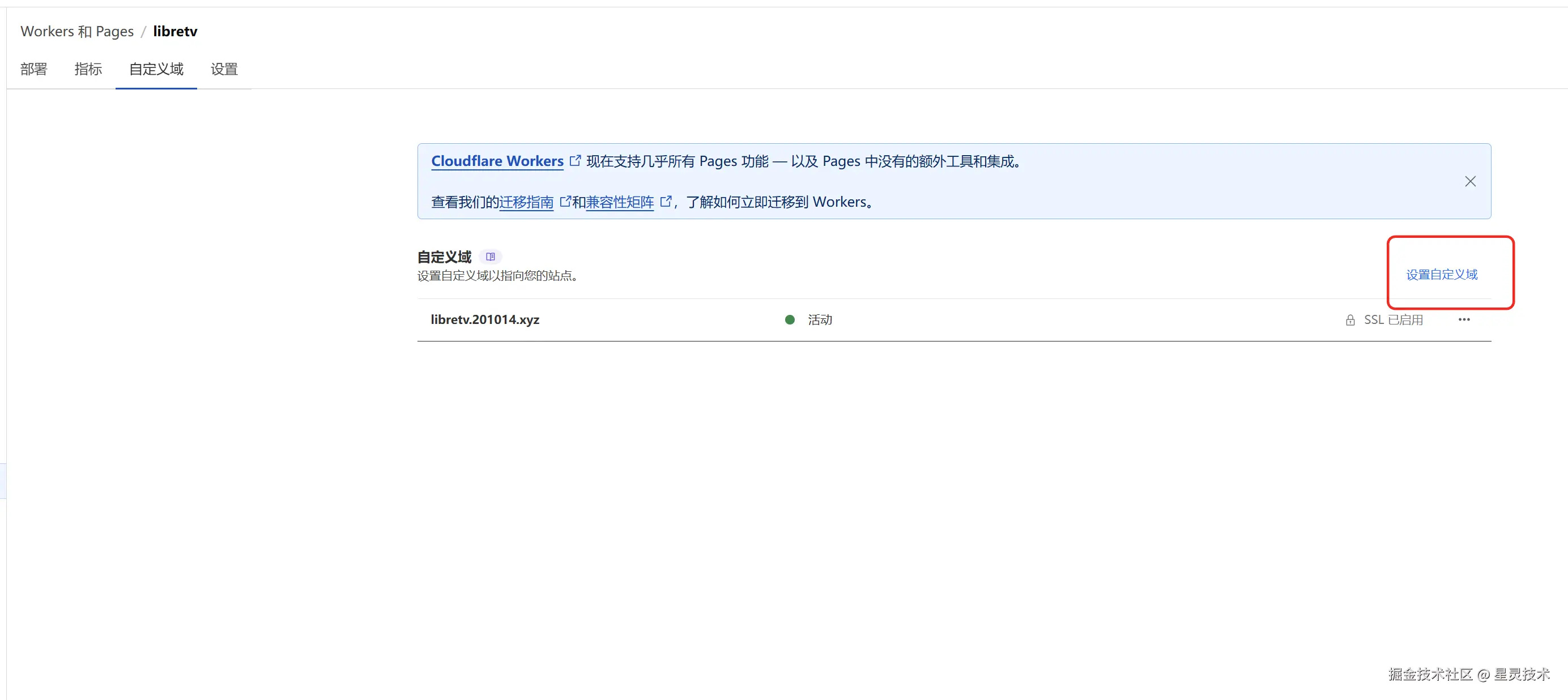Click external link icon after 兼容性矩阵
The width and height of the screenshot is (1568, 700).
665,202
